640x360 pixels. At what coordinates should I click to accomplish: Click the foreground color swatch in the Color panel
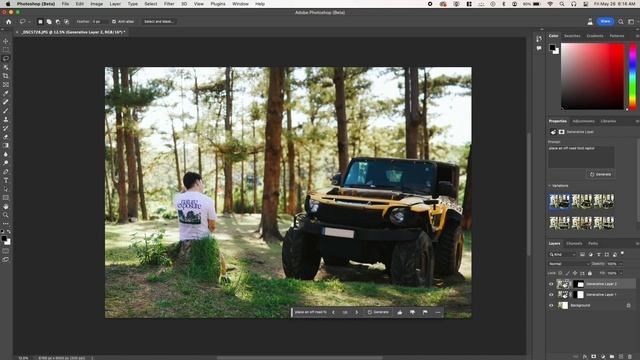click(552, 47)
